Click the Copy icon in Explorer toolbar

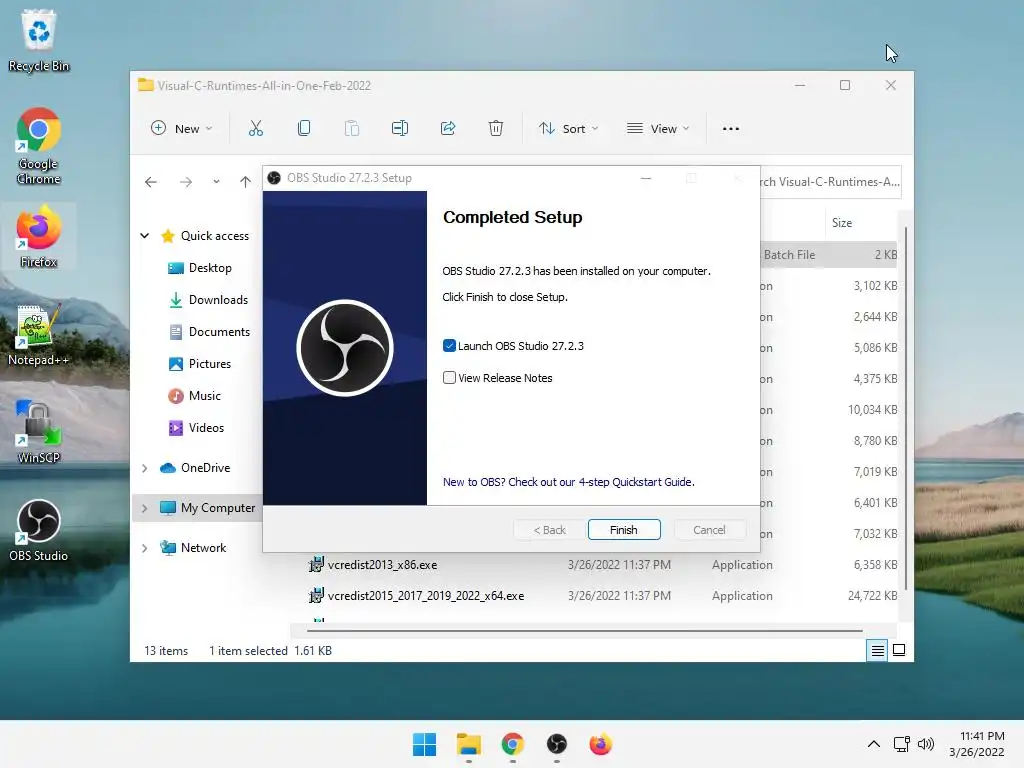[304, 129]
